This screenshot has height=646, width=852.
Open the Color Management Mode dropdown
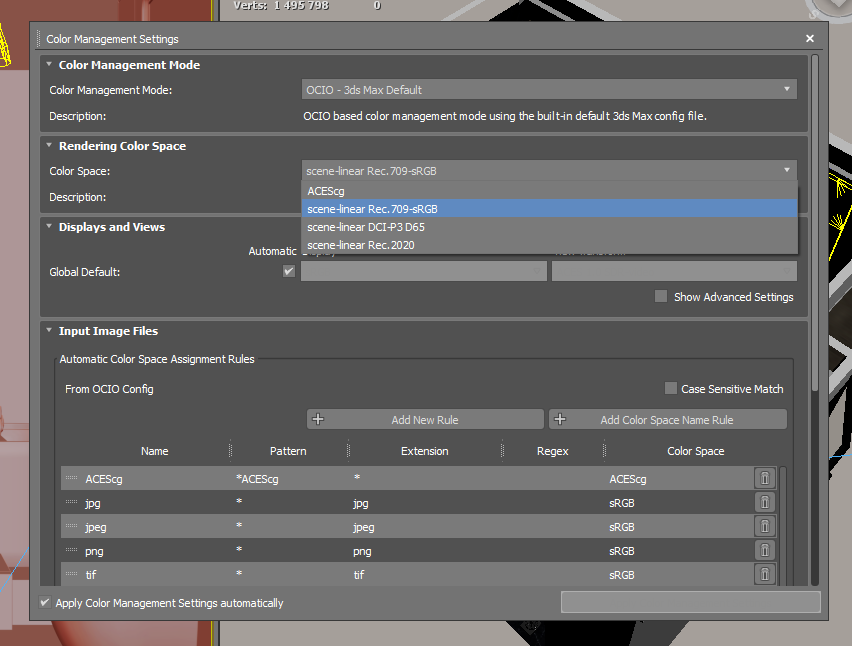click(549, 90)
